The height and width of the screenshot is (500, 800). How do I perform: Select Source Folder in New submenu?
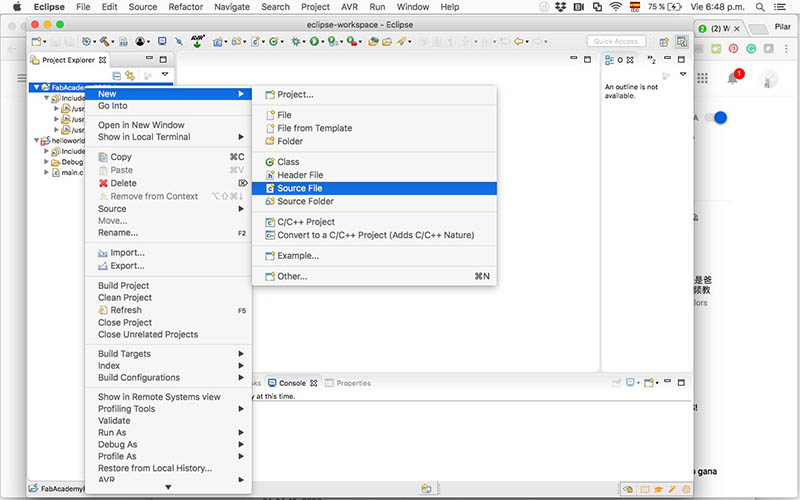pos(374,202)
